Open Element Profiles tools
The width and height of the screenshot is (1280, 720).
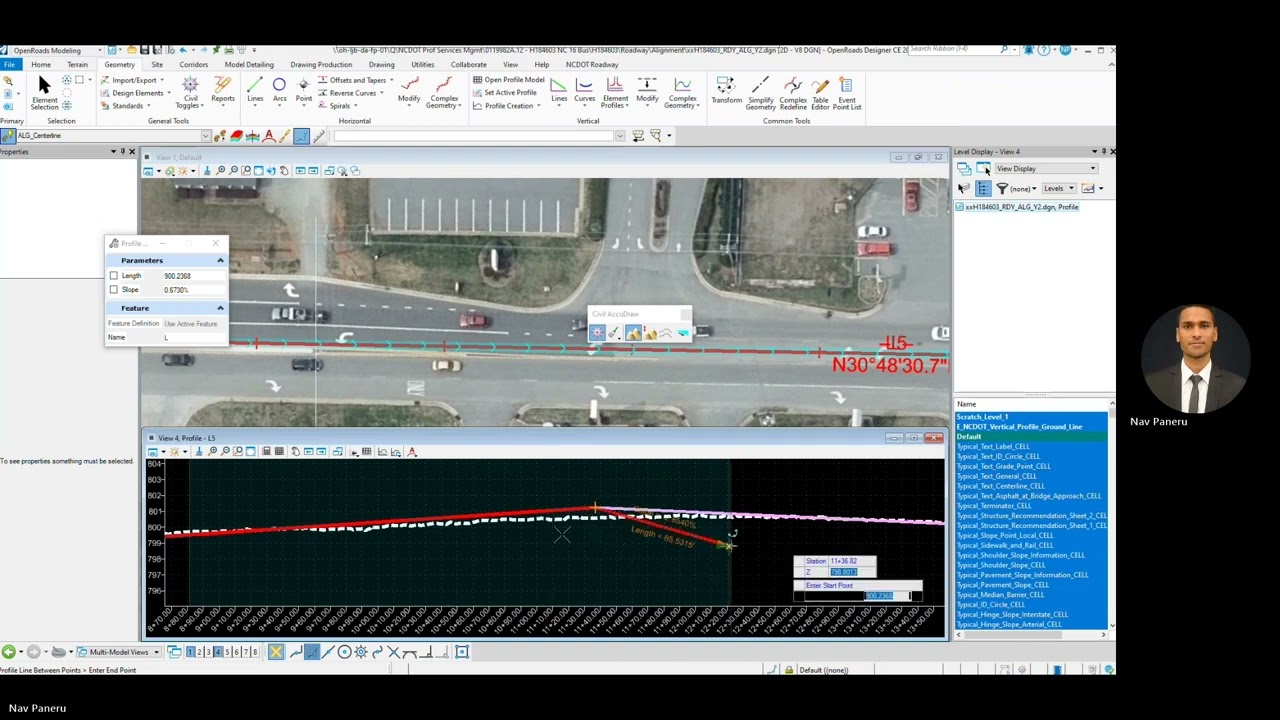pos(615,92)
